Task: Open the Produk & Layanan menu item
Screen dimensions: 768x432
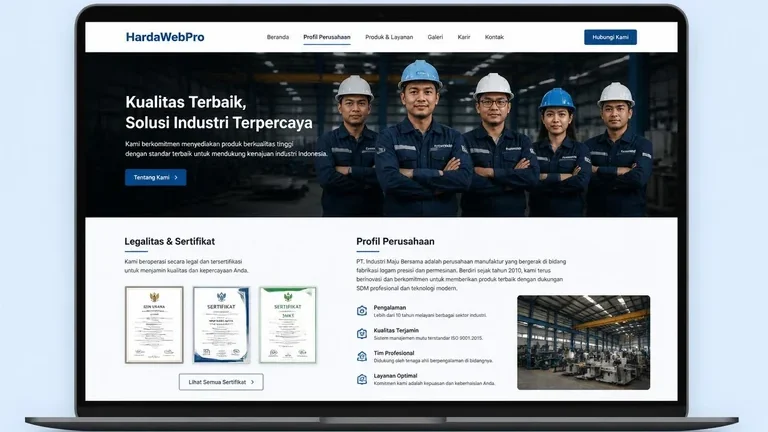Action: (389, 37)
